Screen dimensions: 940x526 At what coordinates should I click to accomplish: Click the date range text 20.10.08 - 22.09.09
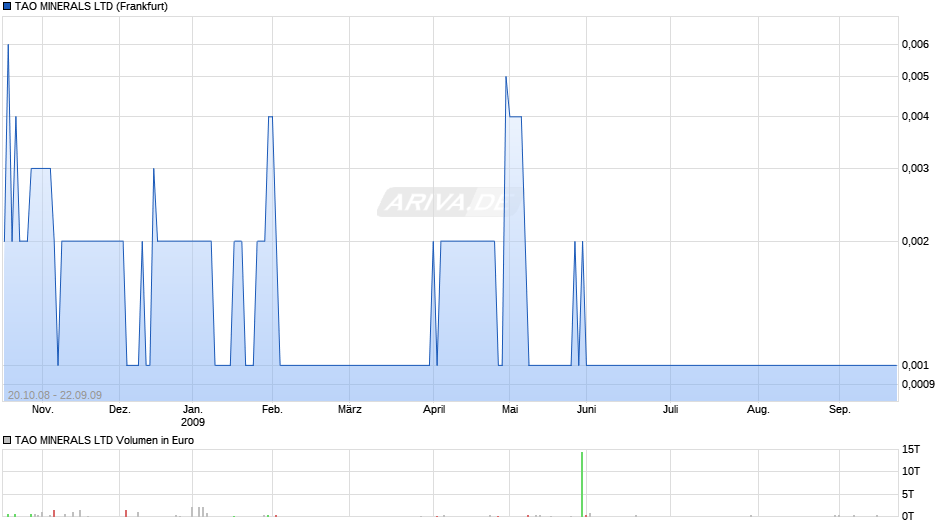click(55, 395)
